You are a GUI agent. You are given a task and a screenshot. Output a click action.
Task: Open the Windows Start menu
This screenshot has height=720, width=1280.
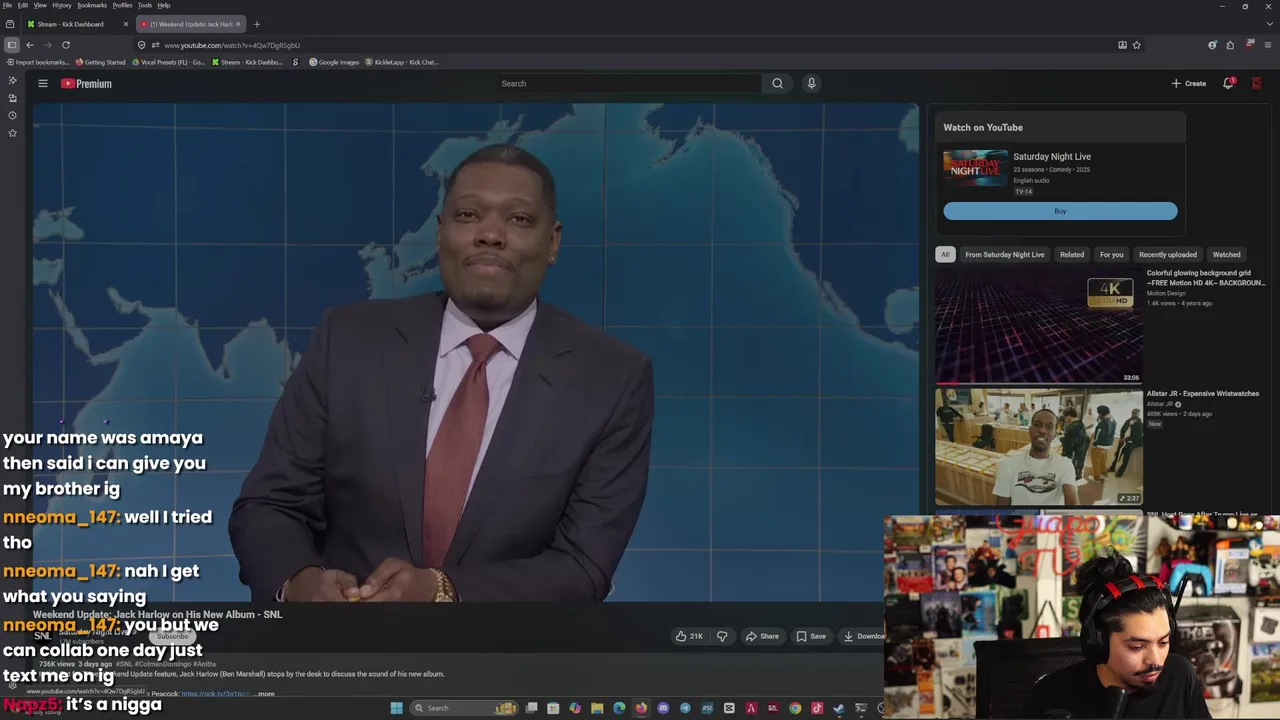coord(397,708)
